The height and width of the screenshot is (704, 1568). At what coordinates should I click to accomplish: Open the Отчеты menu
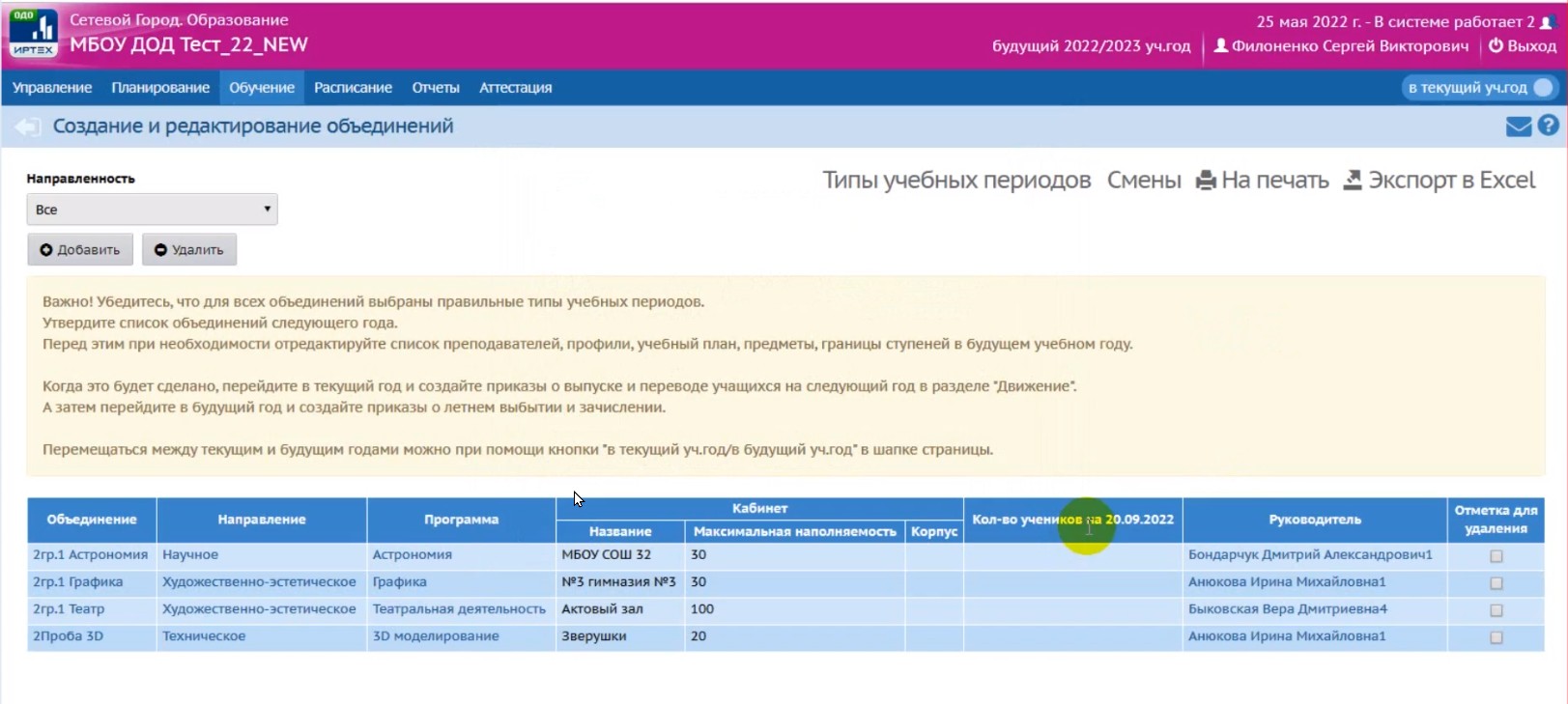[x=436, y=88]
